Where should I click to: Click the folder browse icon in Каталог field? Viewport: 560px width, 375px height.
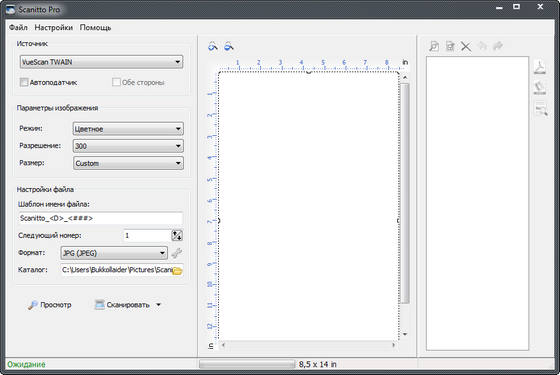coord(178,271)
